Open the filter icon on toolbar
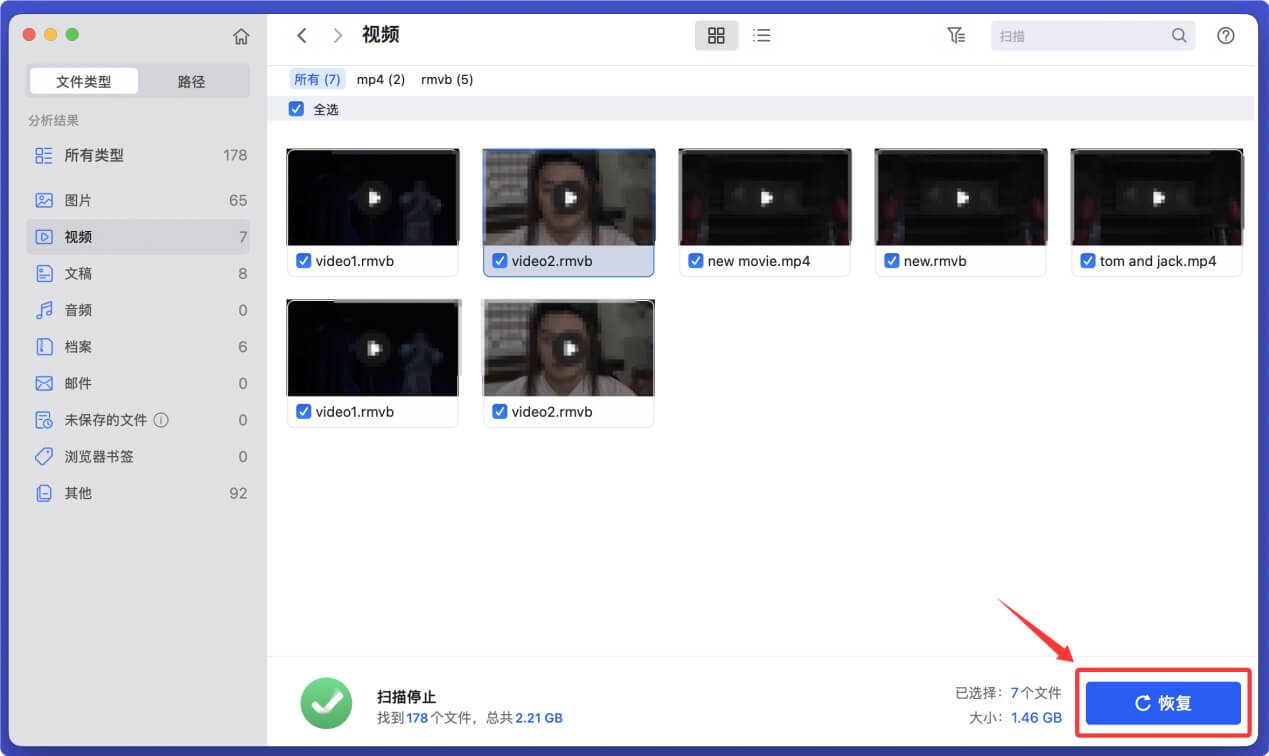 coord(956,35)
